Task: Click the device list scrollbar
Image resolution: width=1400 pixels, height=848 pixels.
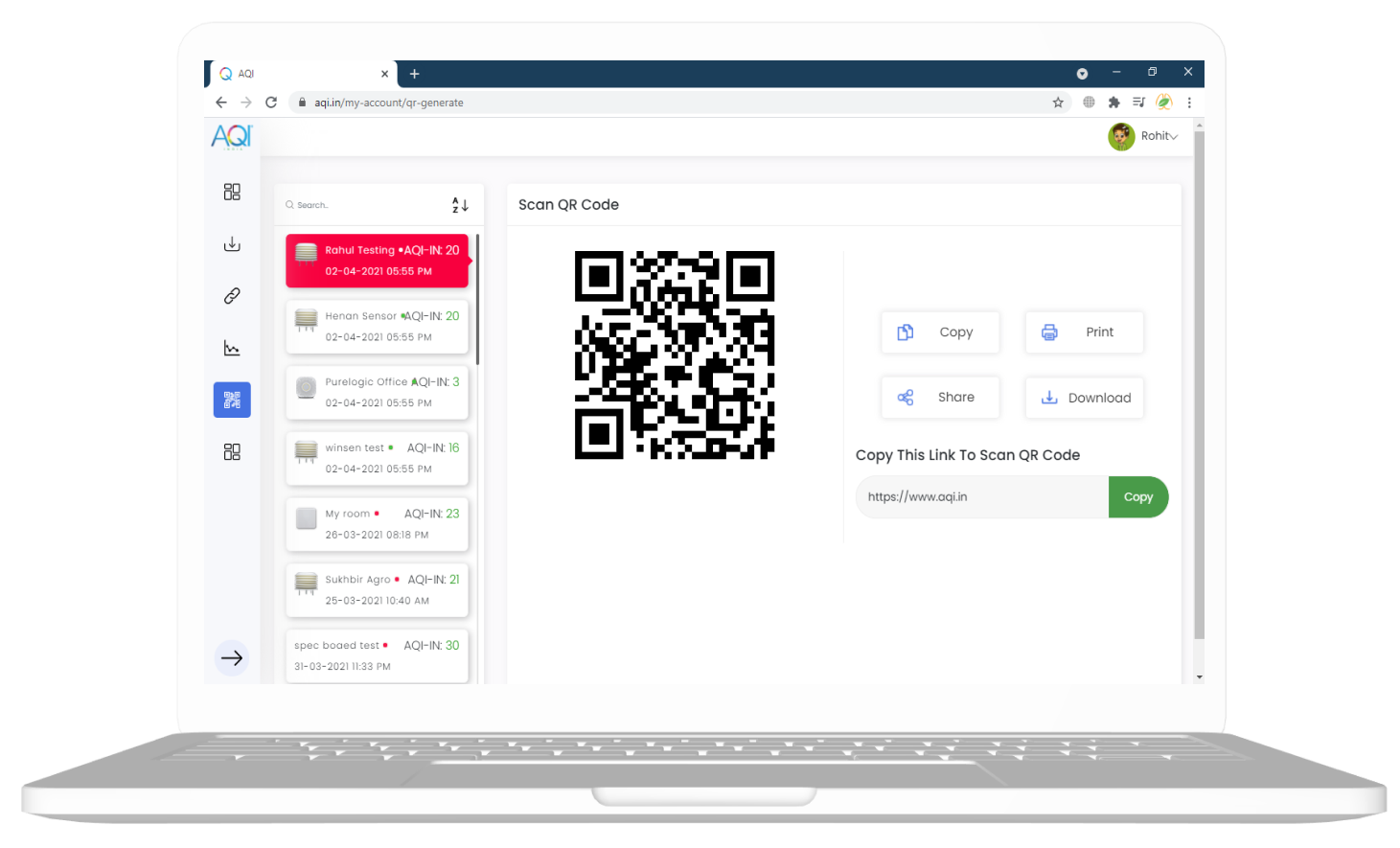Action: [x=477, y=299]
